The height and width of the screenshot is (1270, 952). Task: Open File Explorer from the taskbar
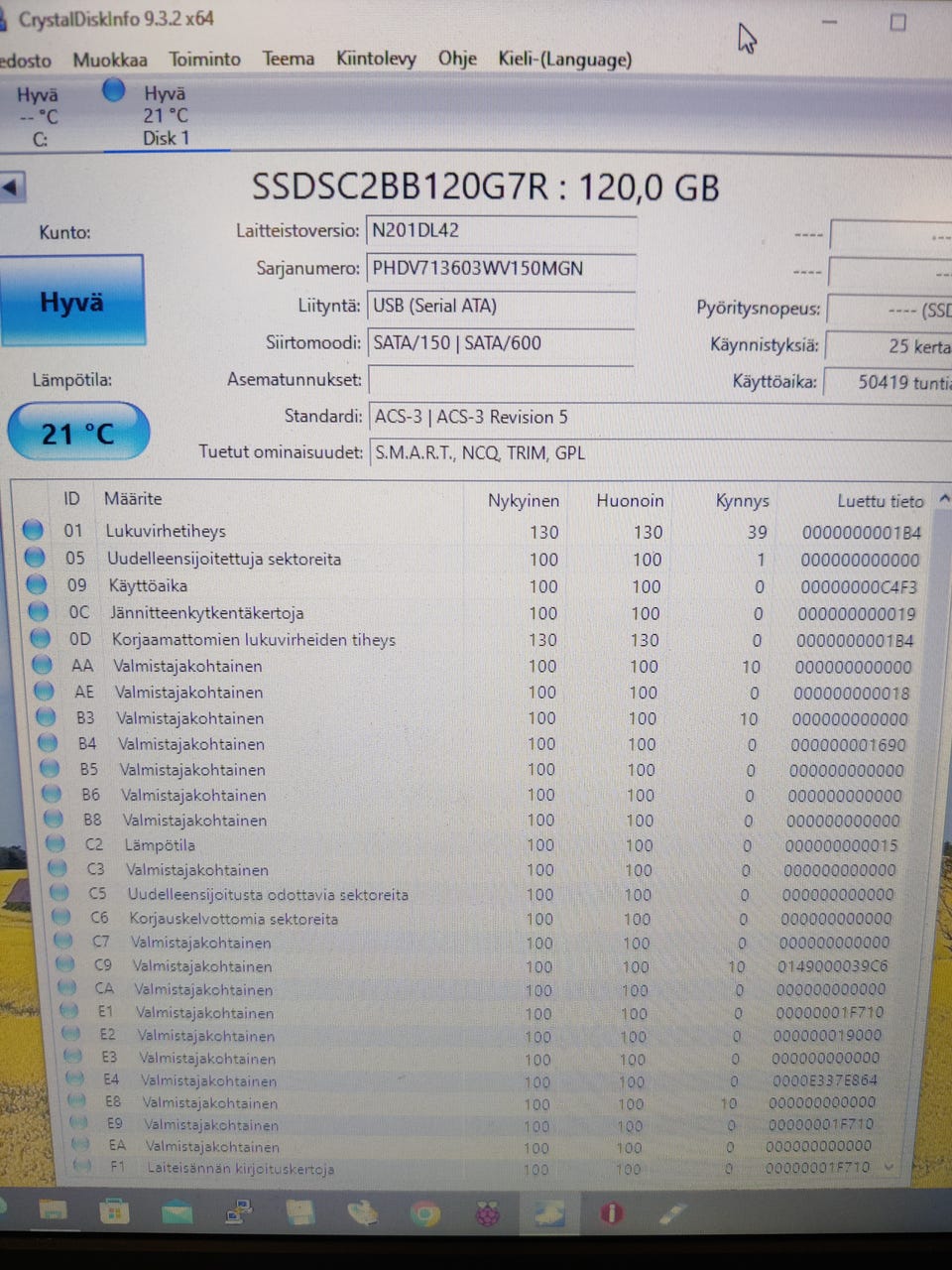(x=52, y=1211)
